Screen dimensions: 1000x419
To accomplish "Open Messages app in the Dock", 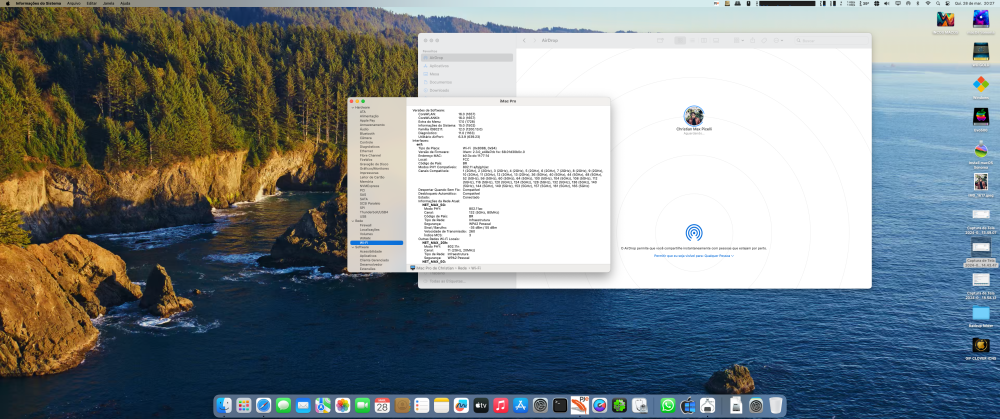I will [283, 405].
